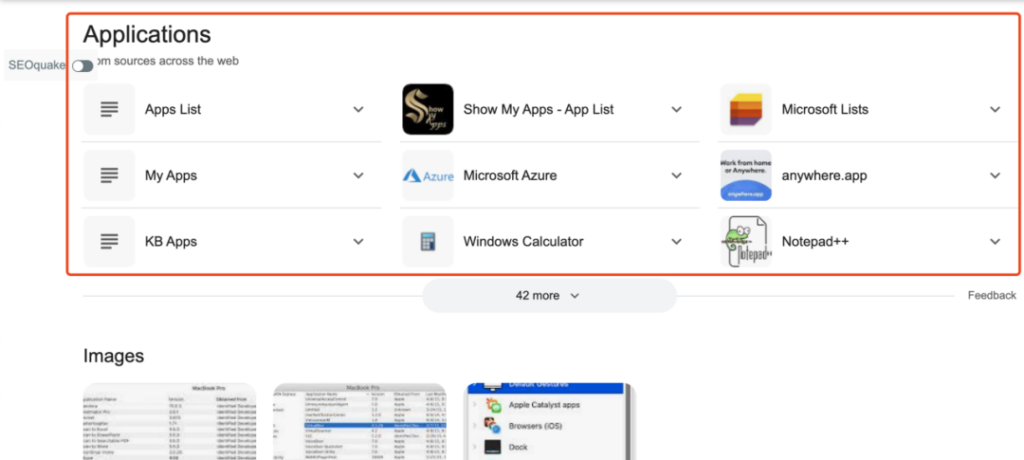
Task: Open the Apple Catalyst apps image thumbnail
Action: [x=550, y=421]
